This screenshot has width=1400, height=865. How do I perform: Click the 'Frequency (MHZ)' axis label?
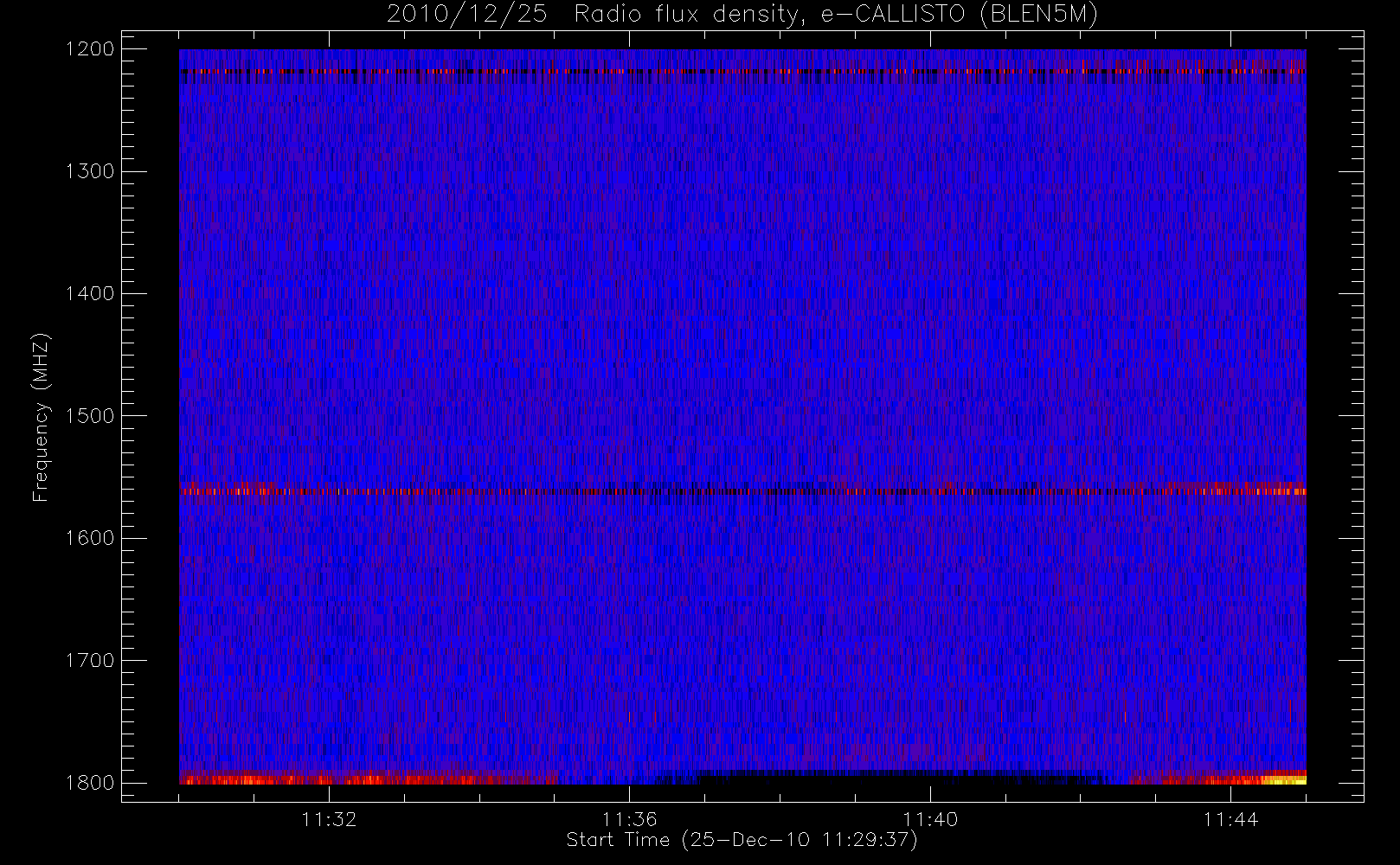pos(41,417)
